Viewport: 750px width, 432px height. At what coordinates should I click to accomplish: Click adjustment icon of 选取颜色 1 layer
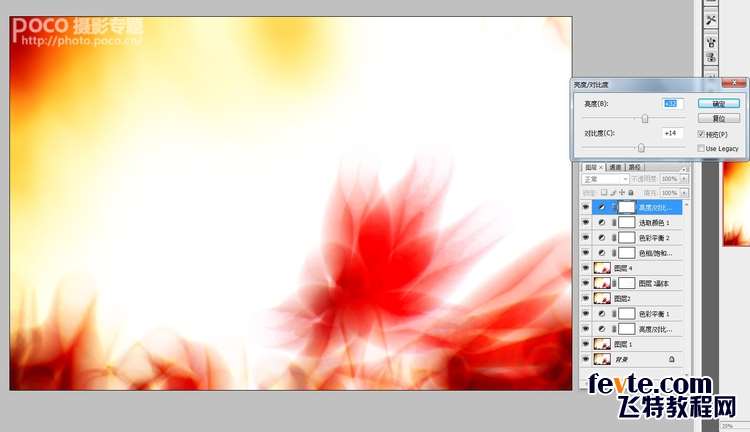(602, 222)
